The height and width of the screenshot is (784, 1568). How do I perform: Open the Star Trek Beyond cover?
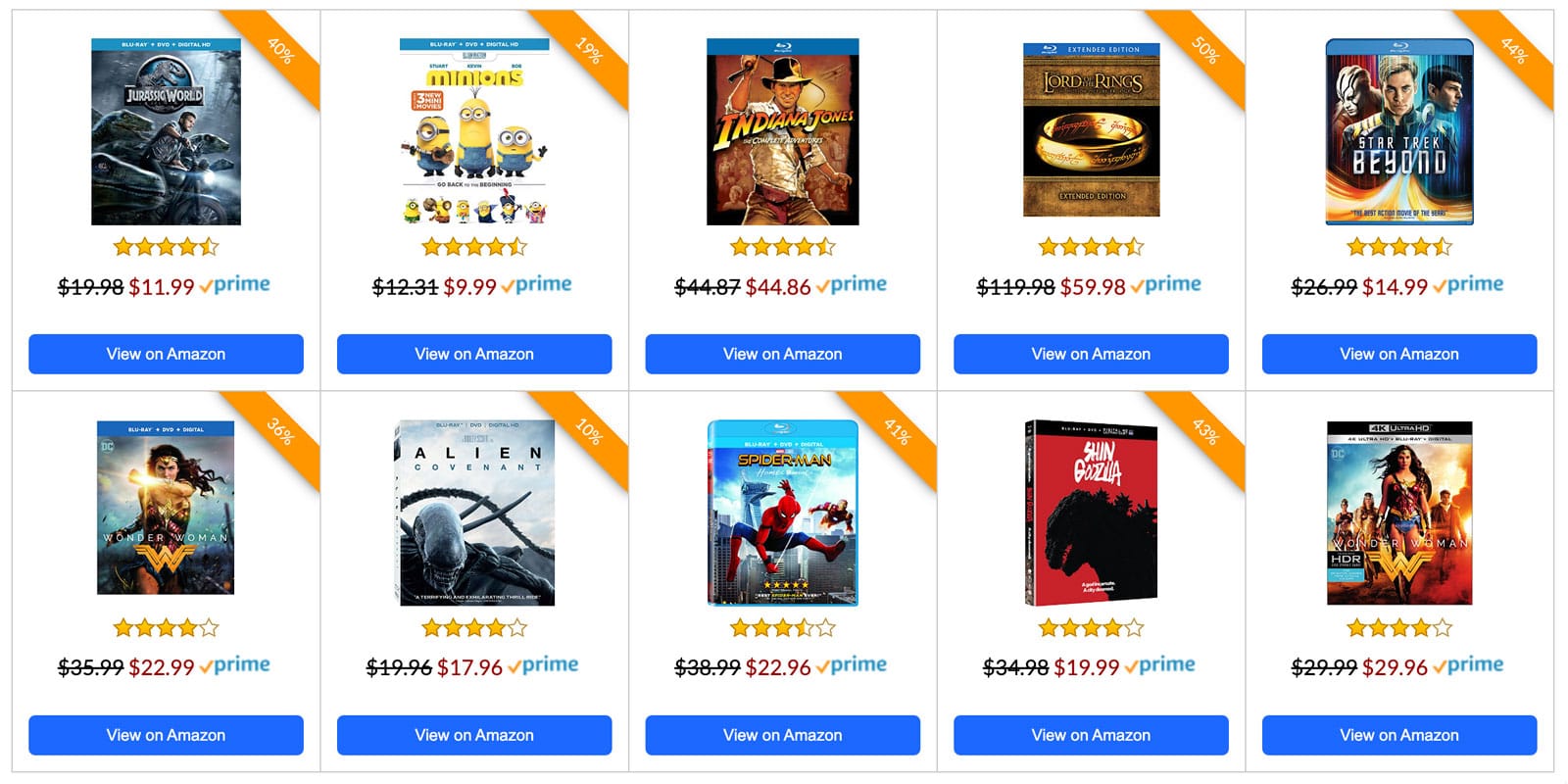tap(1399, 132)
